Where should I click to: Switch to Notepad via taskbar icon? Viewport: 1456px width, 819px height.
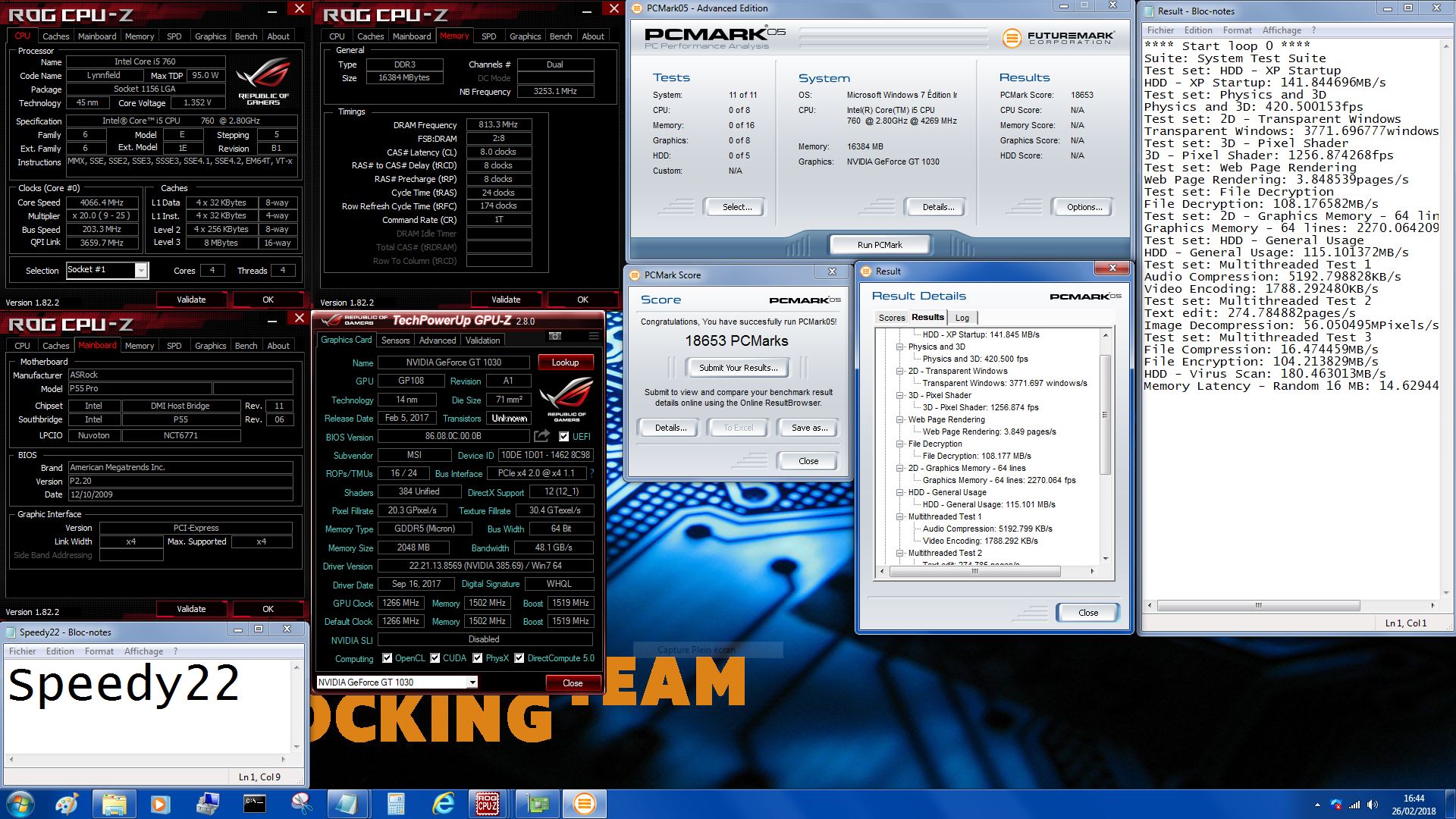click(349, 804)
